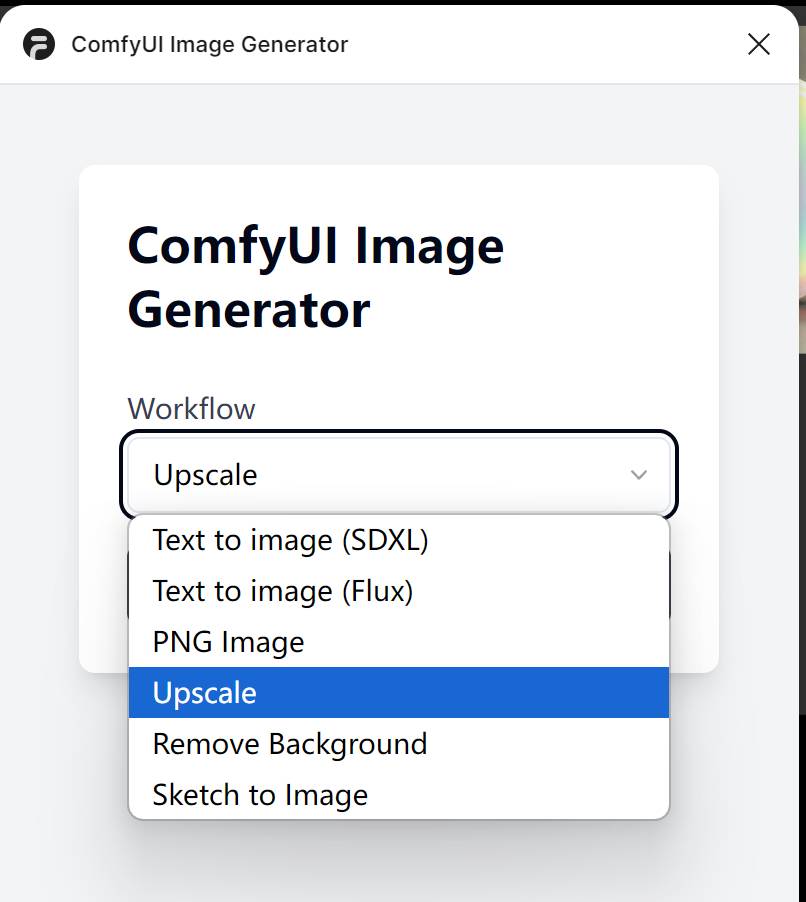
Task: Pick Remove Background workflow
Action: pos(288,744)
